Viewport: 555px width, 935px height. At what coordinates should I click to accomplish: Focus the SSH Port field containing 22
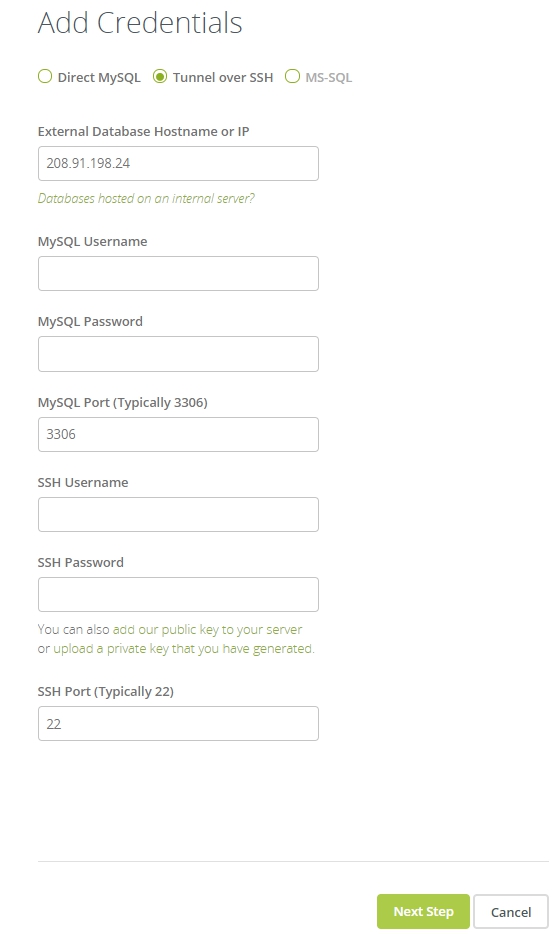pos(178,724)
